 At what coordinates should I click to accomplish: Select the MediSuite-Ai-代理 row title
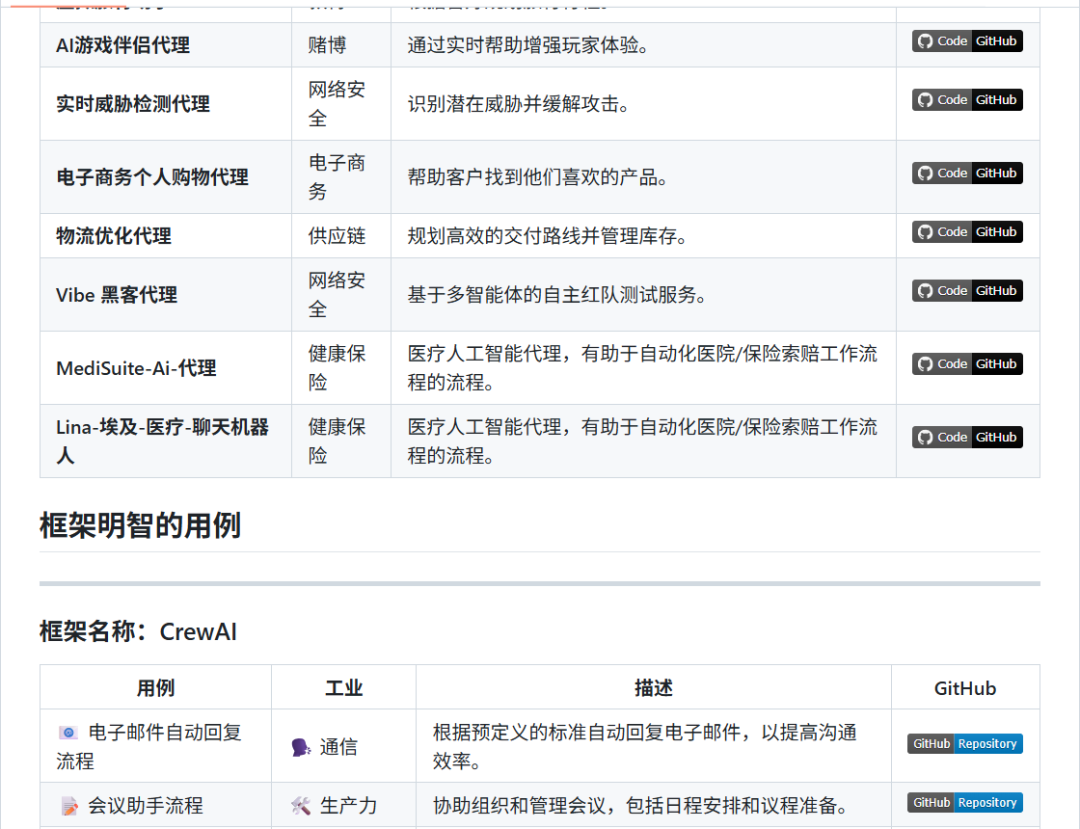[x=136, y=368]
